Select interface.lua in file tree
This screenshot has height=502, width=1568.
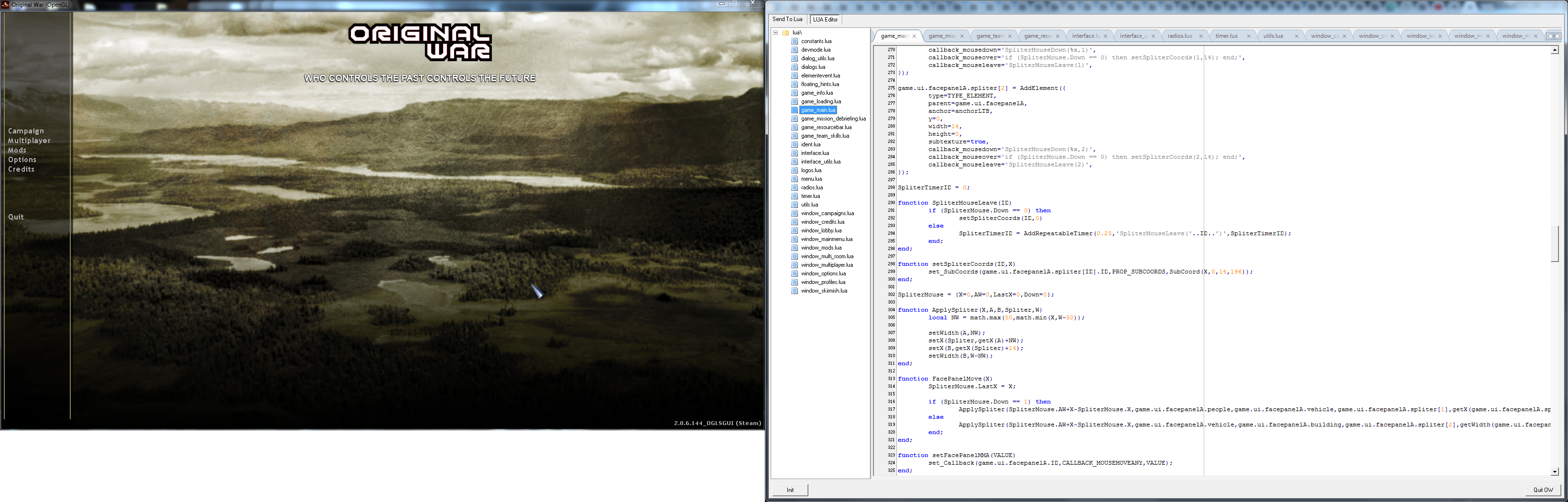coord(815,153)
